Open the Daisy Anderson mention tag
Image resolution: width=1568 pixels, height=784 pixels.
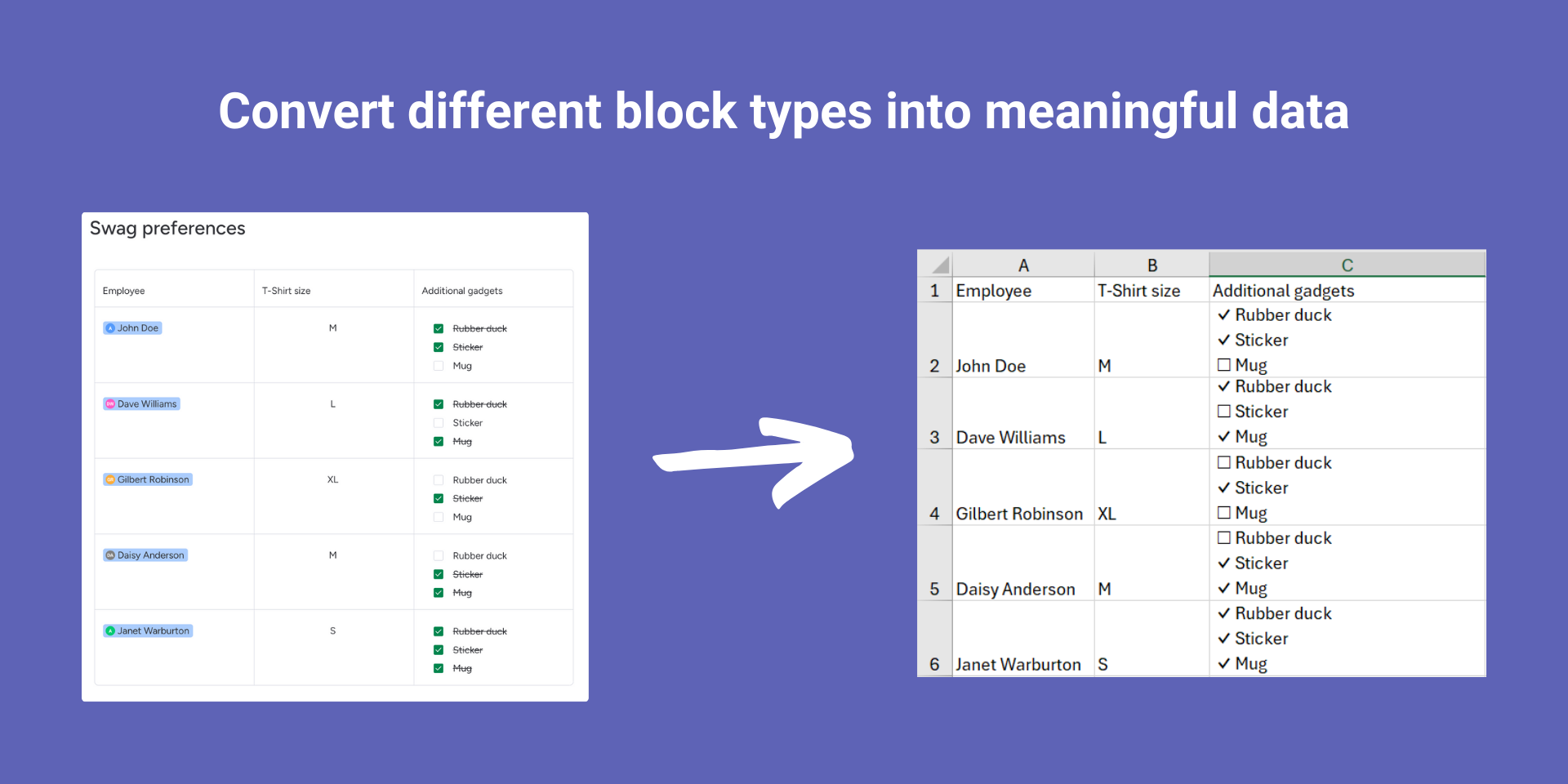point(145,555)
